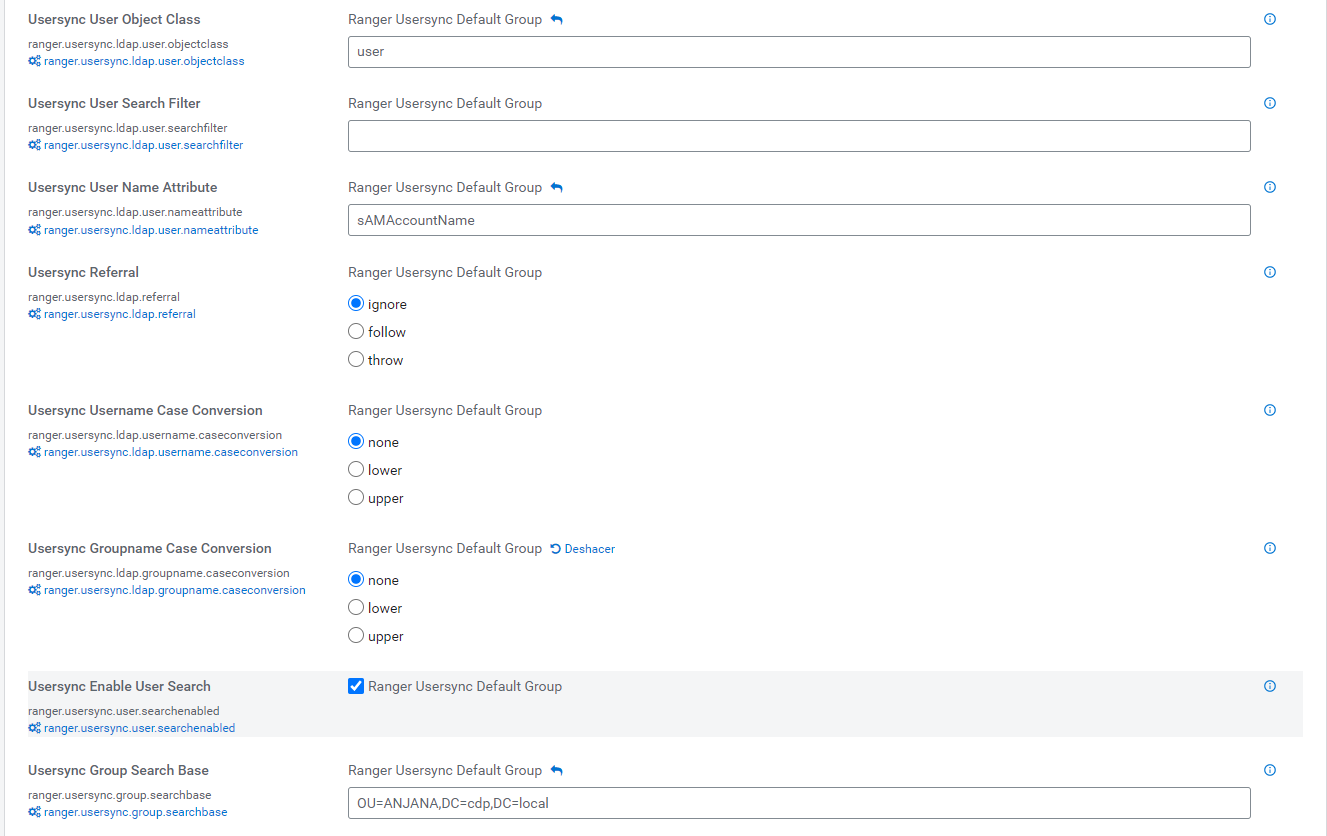The height and width of the screenshot is (836, 1327).
Task: Select 'throw' for Usersync Referral
Action: click(x=356, y=360)
